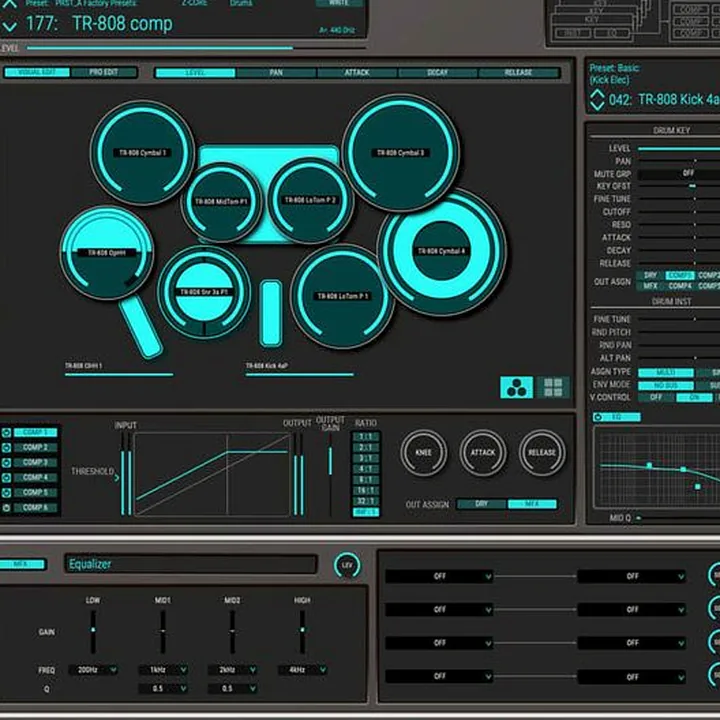Open the MID1 Q 0.5 dropdown
The image size is (720, 720).
(x=163, y=688)
